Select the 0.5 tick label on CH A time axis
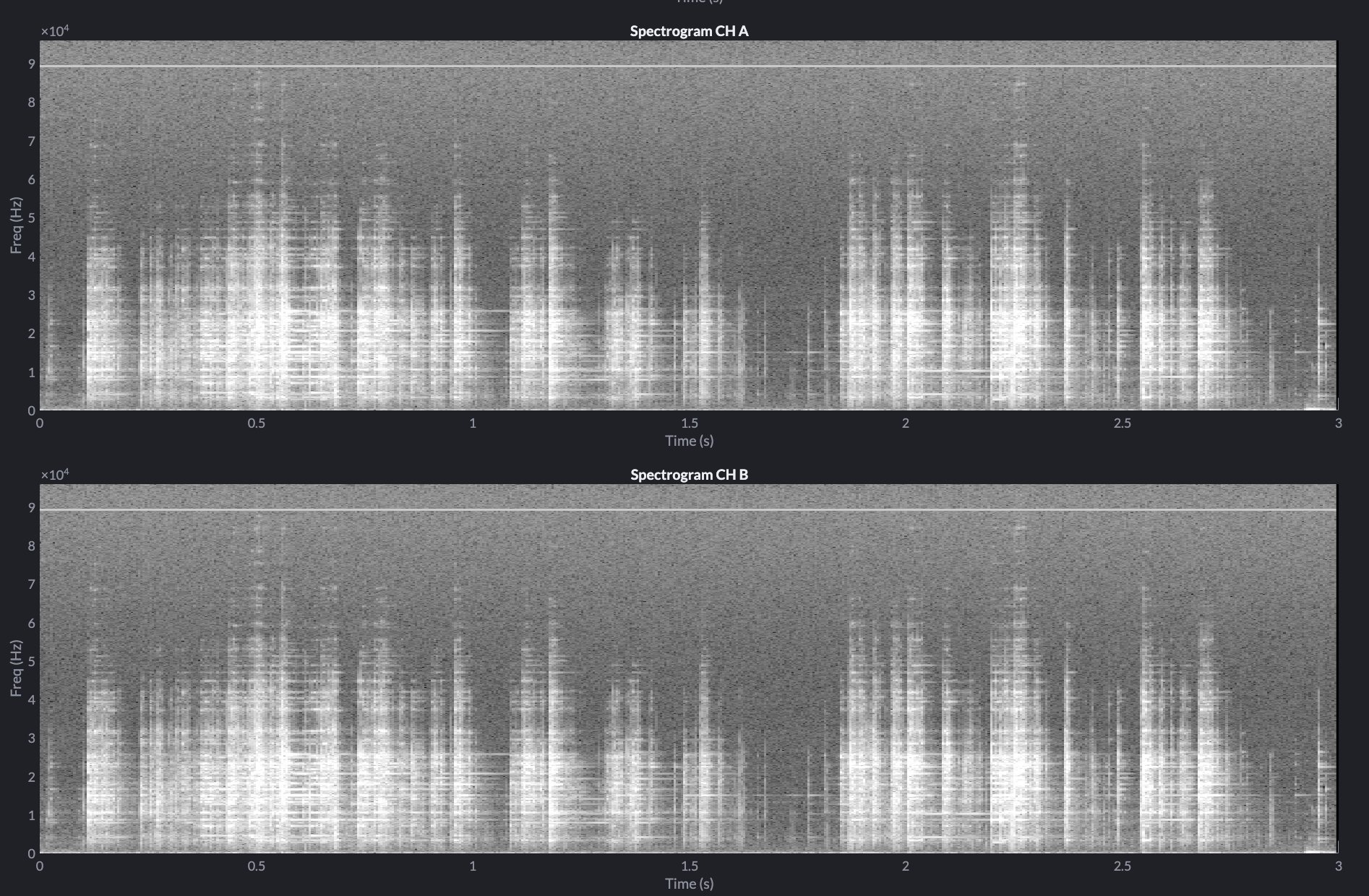 tap(257, 426)
